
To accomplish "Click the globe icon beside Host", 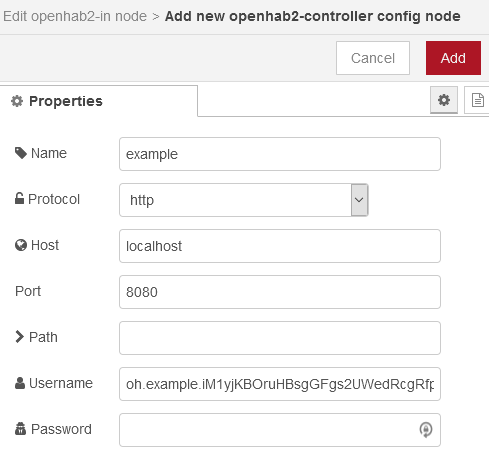I will pyautogui.click(x=21, y=245).
